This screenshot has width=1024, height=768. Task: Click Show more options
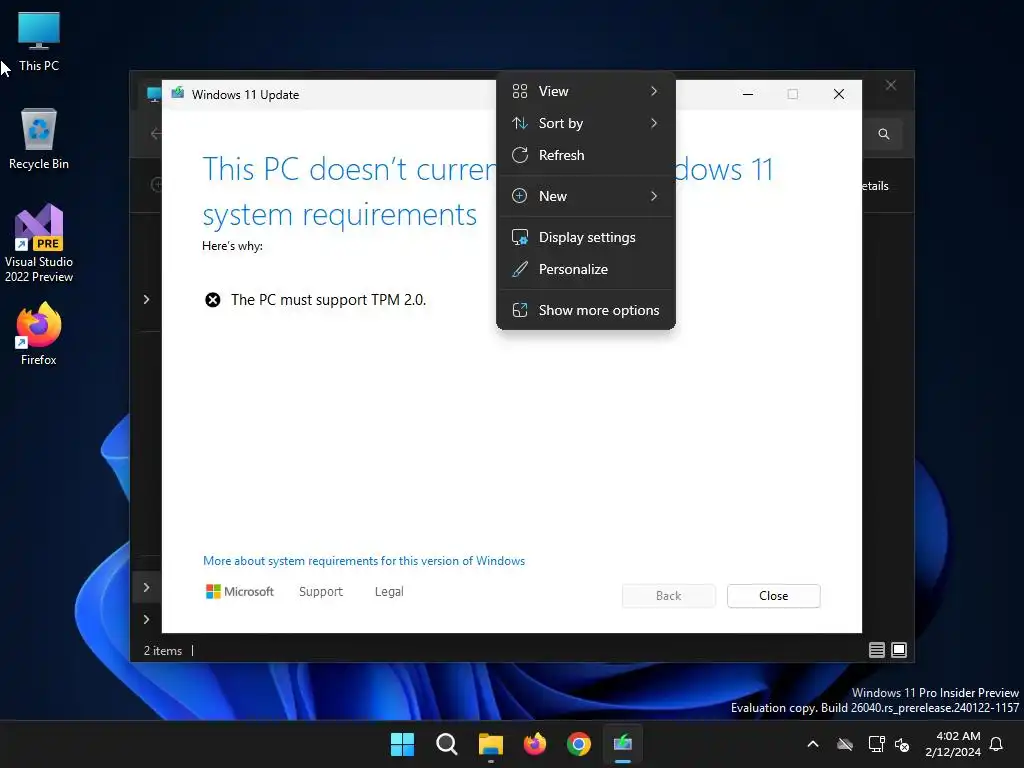point(586,310)
